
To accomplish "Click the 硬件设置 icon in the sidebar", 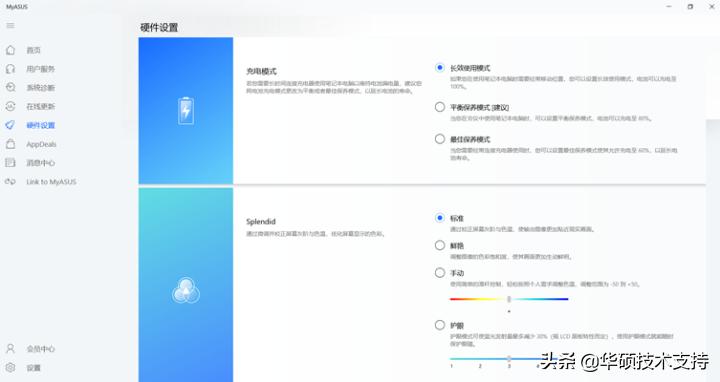I will tap(10, 125).
